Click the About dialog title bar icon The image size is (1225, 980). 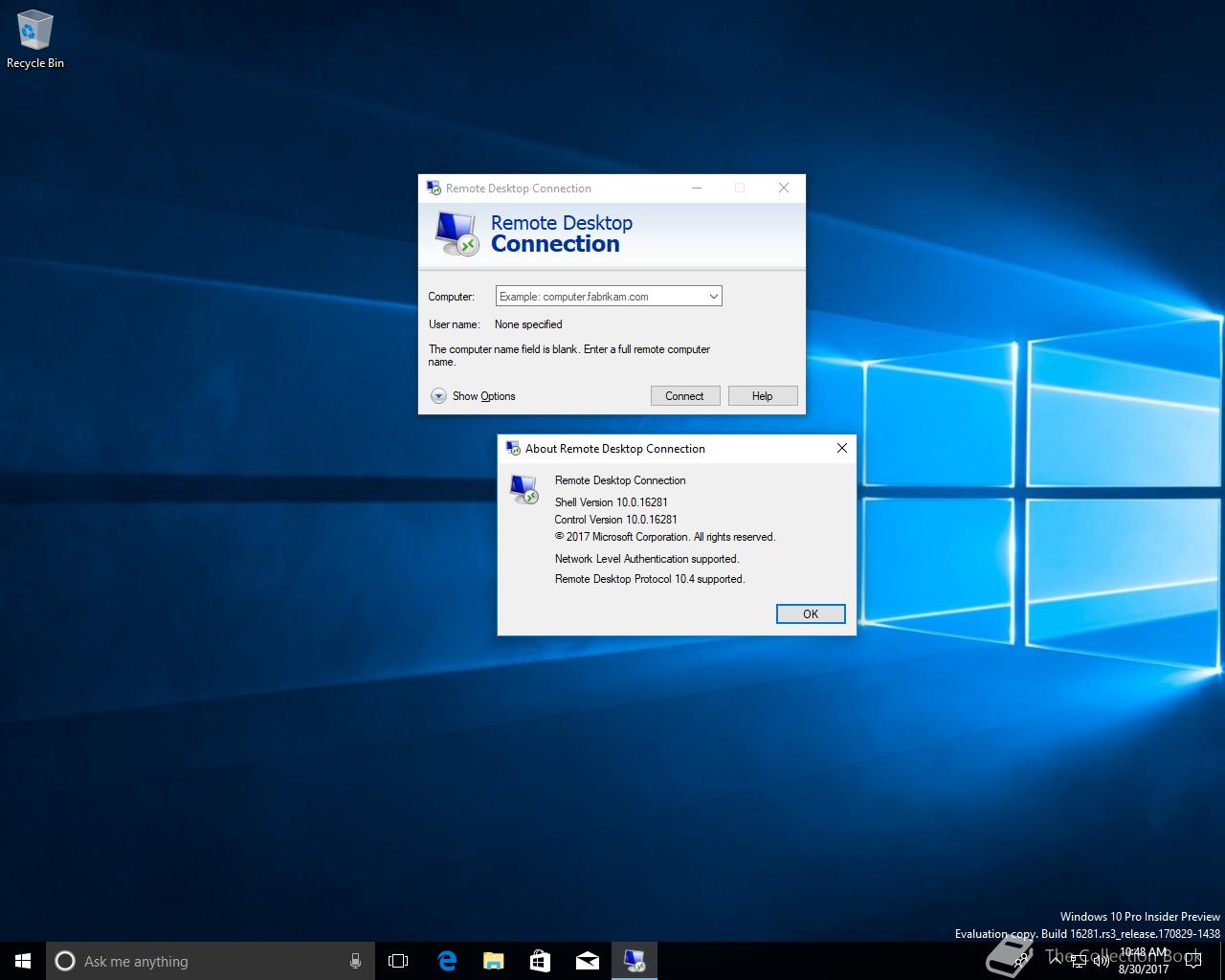[x=513, y=448]
